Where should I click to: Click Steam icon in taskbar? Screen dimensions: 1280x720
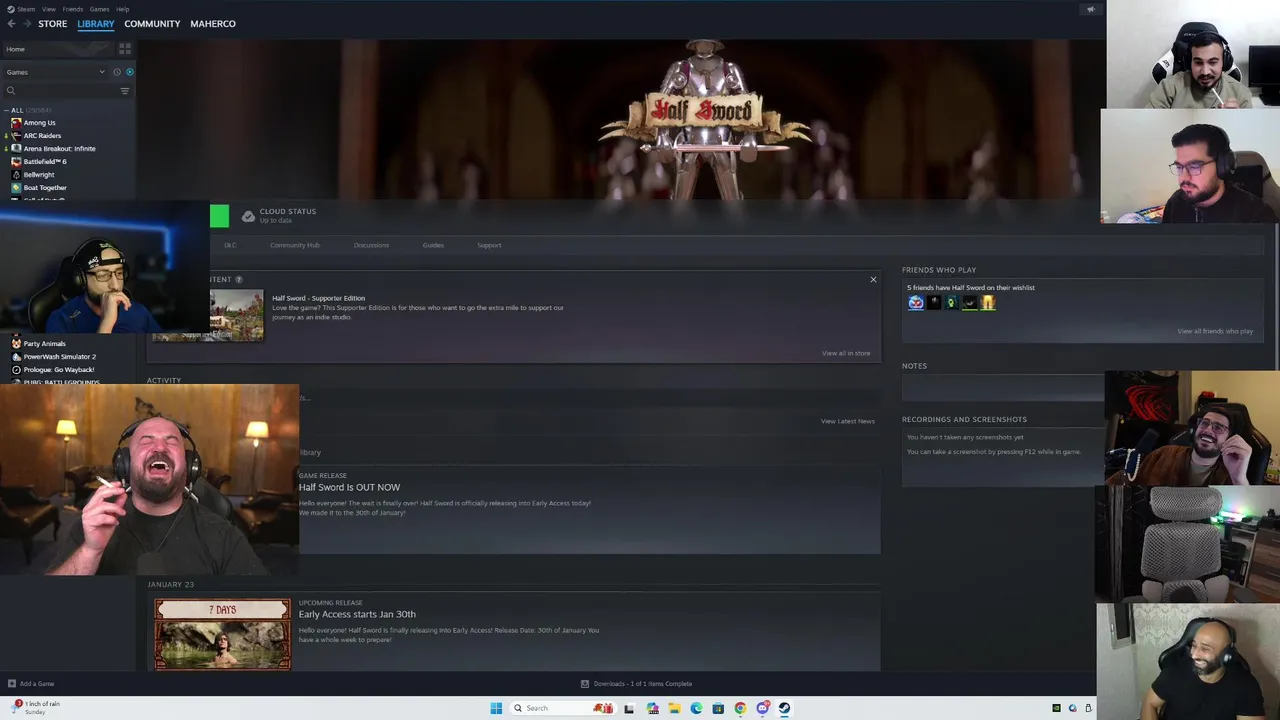[x=784, y=708]
